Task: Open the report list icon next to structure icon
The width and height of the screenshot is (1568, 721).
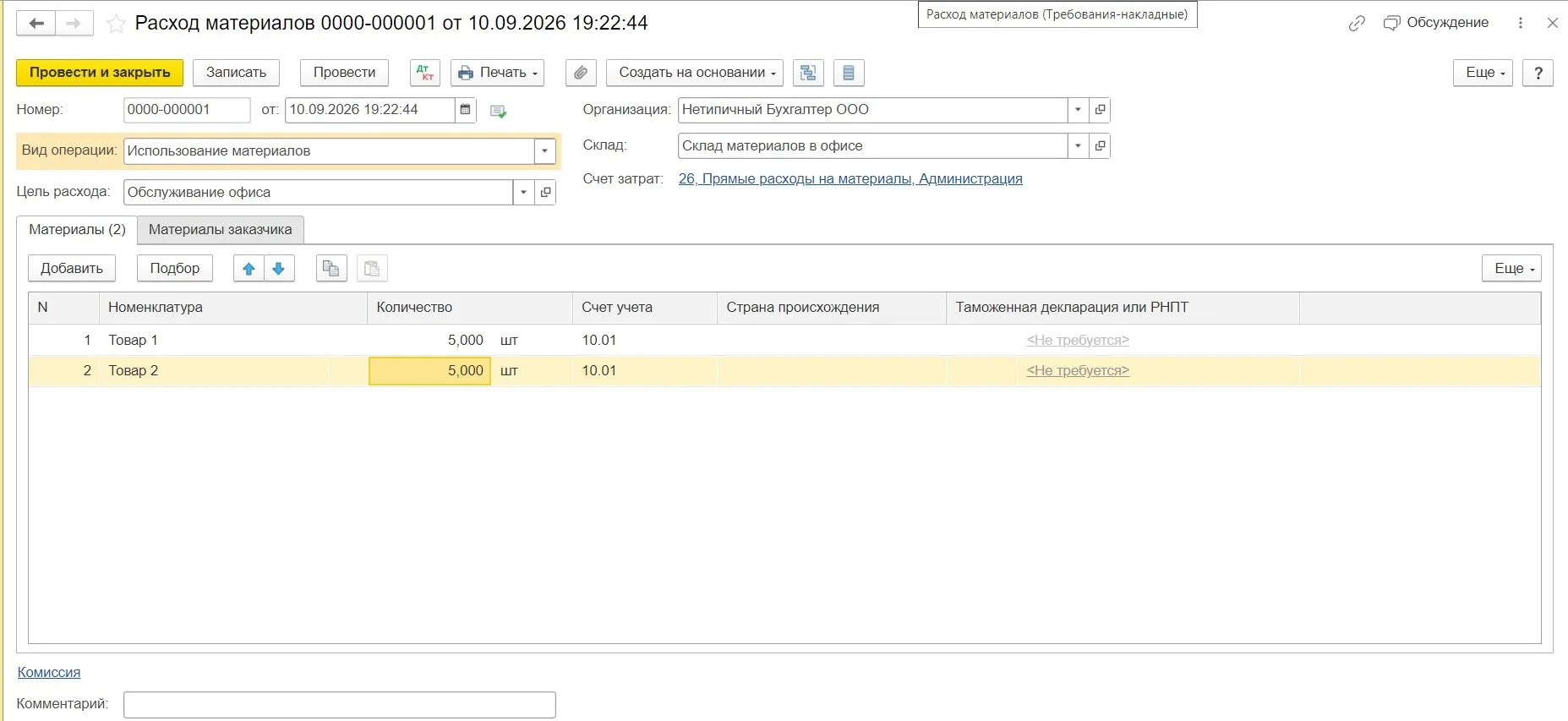Action: pos(849,73)
